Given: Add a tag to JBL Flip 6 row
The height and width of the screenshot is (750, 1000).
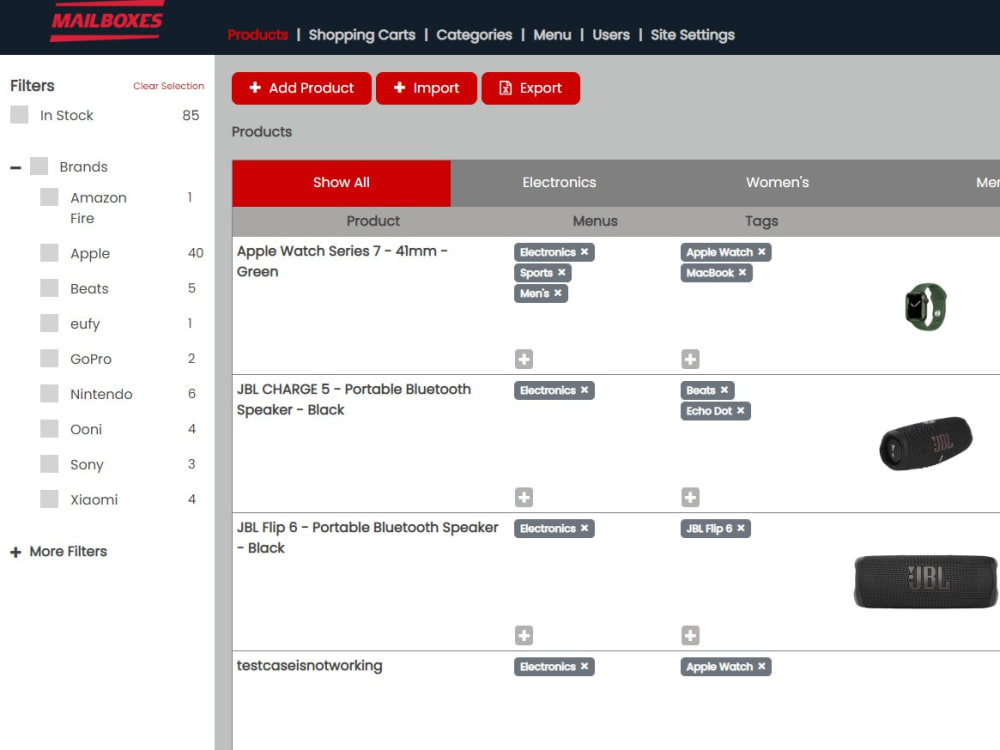Looking at the screenshot, I should coord(690,635).
